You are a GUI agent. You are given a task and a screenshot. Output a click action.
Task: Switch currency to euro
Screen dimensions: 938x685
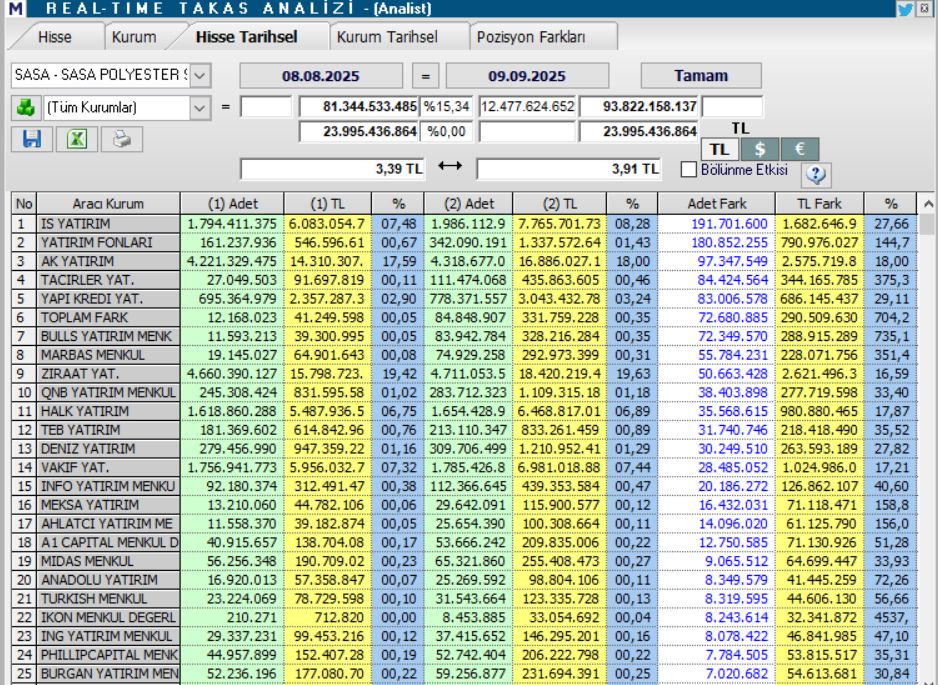point(800,149)
